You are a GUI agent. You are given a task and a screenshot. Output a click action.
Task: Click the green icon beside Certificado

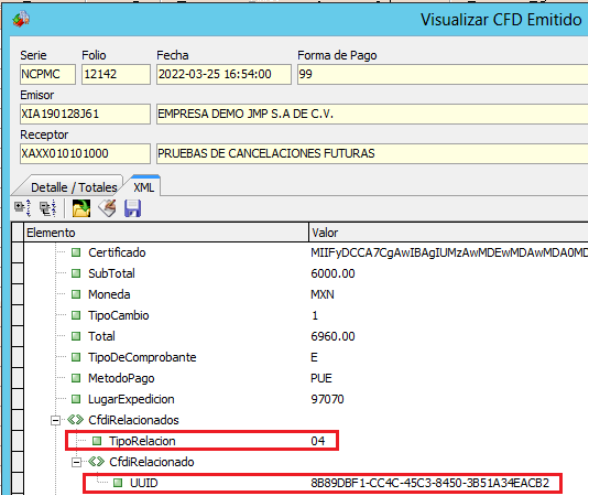[76, 252]
